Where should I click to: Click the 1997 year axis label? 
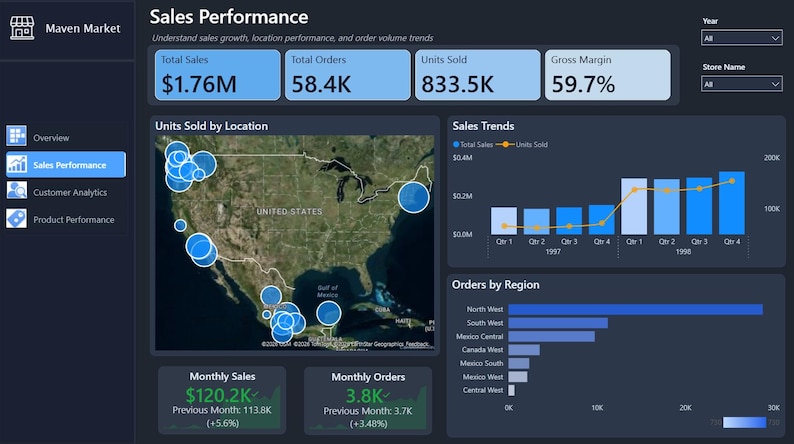[553, 252]
